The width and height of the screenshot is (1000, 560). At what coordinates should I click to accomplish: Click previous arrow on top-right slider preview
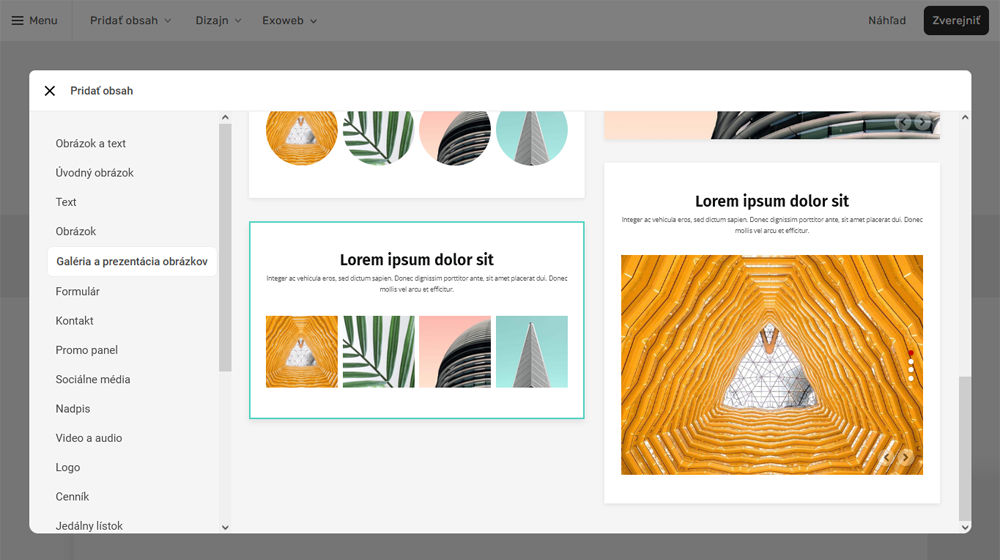point(904,123)
